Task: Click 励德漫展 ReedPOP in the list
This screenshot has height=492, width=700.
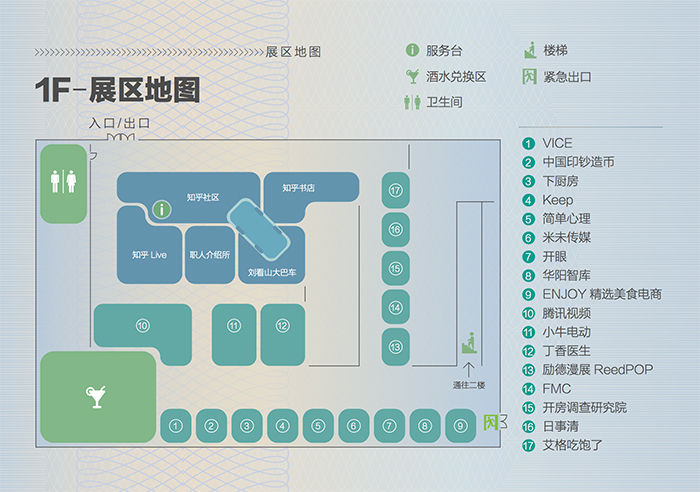Action: click(597, 370)
